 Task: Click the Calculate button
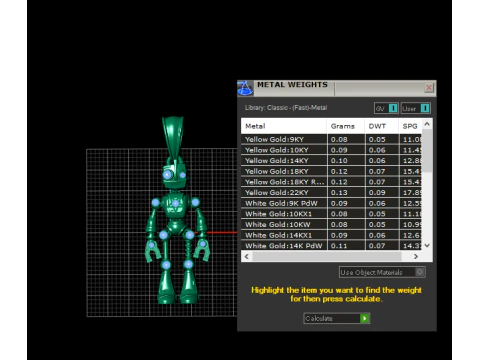pyautogui.click(x=336, y=318)
